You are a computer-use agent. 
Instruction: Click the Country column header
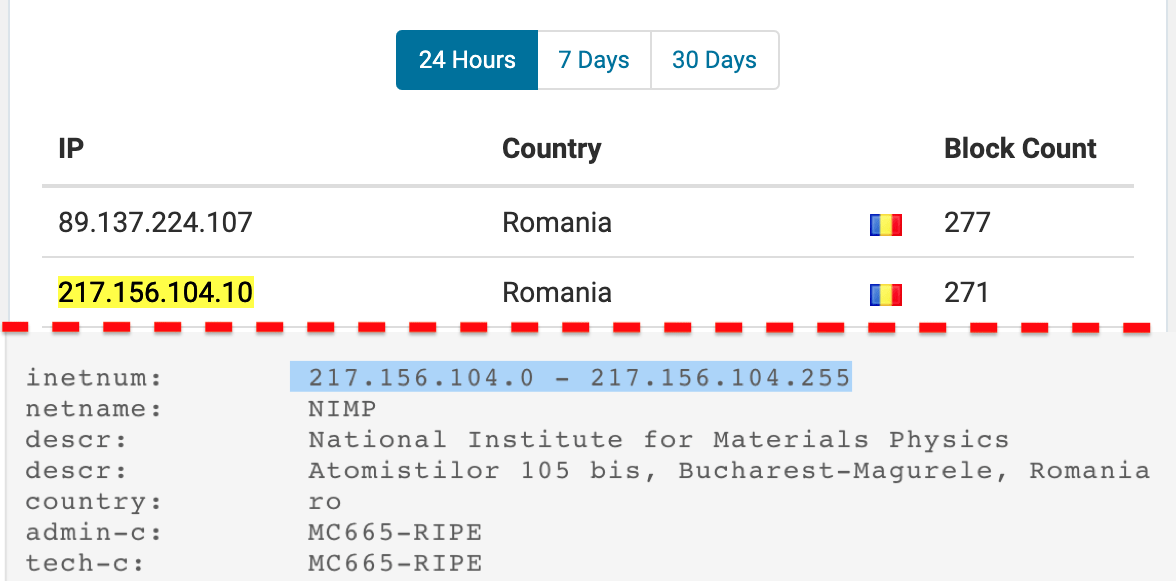[x=551, y=149]
